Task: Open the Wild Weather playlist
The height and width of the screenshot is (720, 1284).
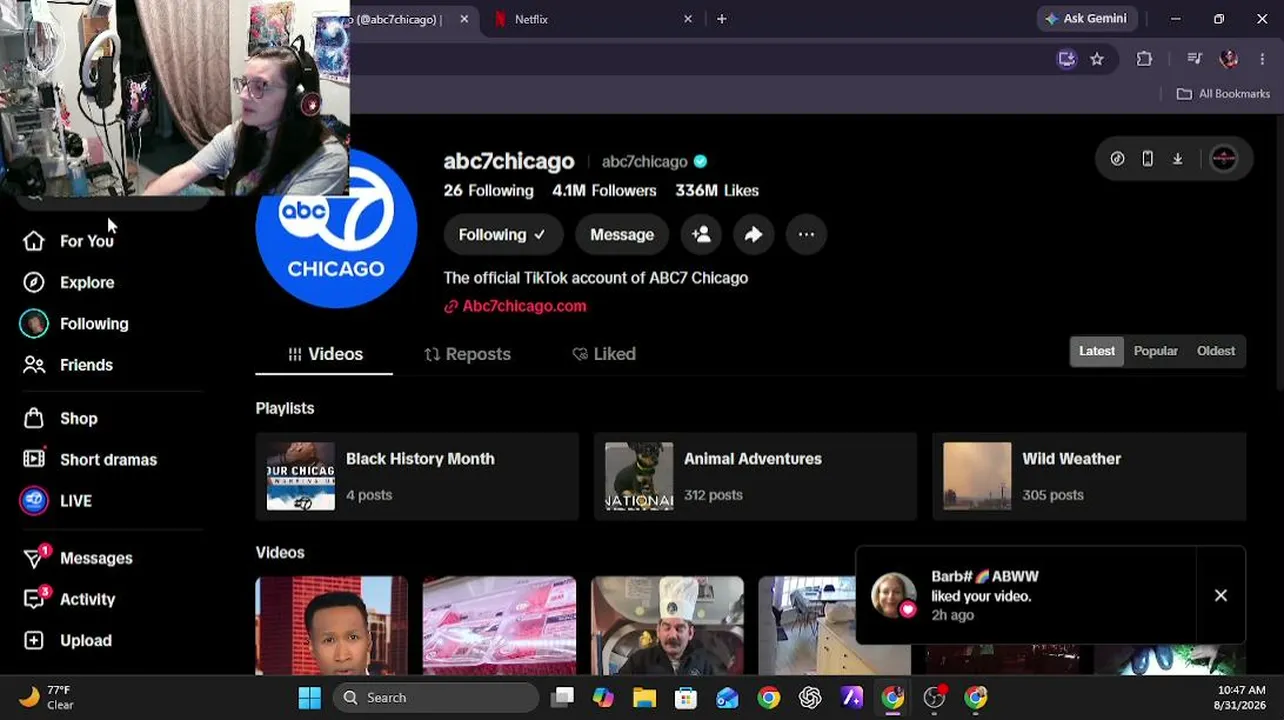Action: pos(1089,476)
